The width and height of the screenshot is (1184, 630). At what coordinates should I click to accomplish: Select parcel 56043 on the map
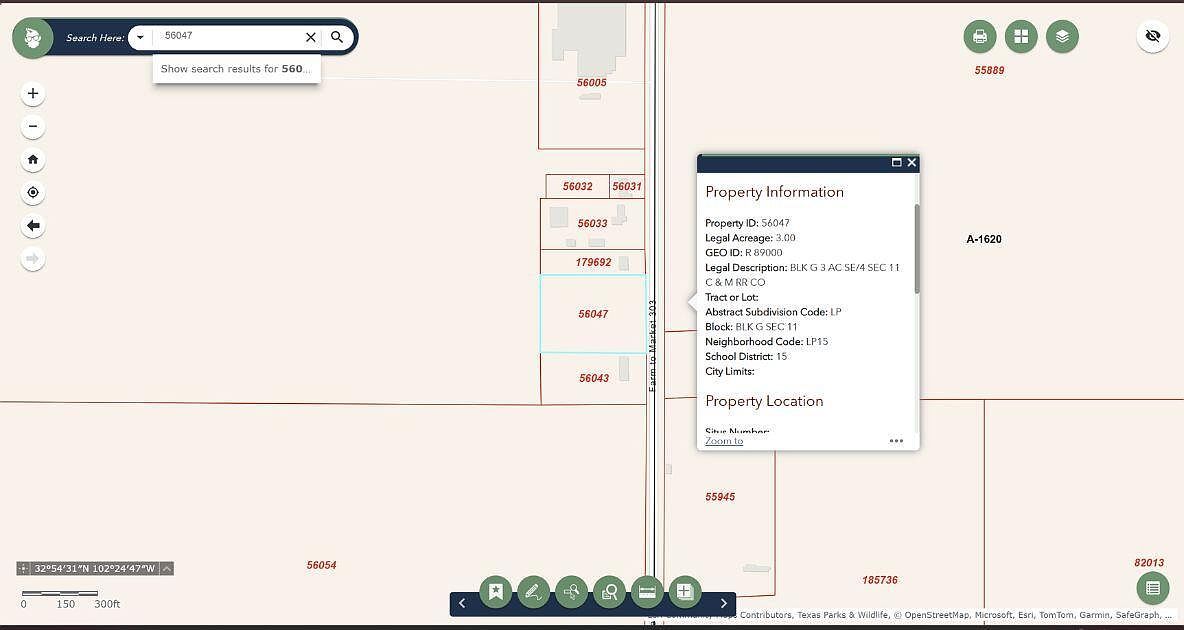coord(594,378)
